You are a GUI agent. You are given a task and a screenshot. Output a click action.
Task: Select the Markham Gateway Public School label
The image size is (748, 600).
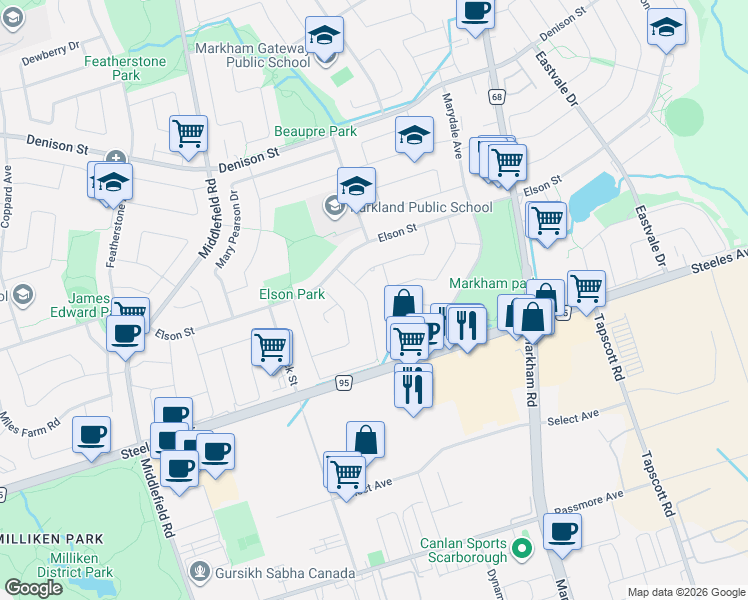253,55
